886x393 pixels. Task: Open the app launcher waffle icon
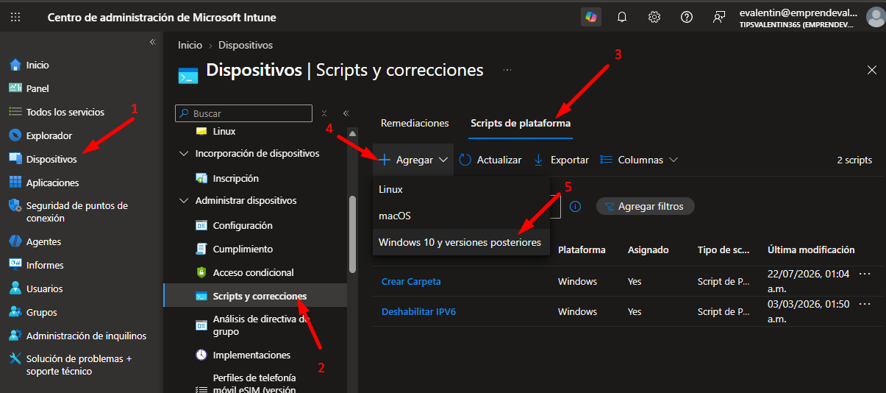click(16, 18)
